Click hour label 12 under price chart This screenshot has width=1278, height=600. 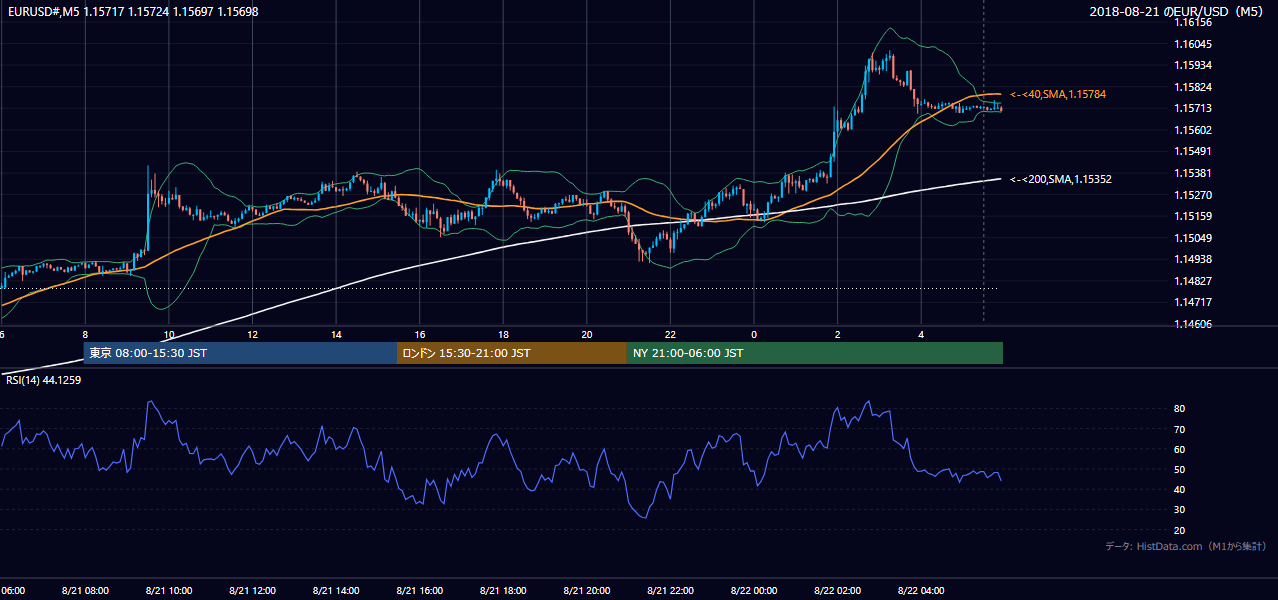click(x=253, y=335)
